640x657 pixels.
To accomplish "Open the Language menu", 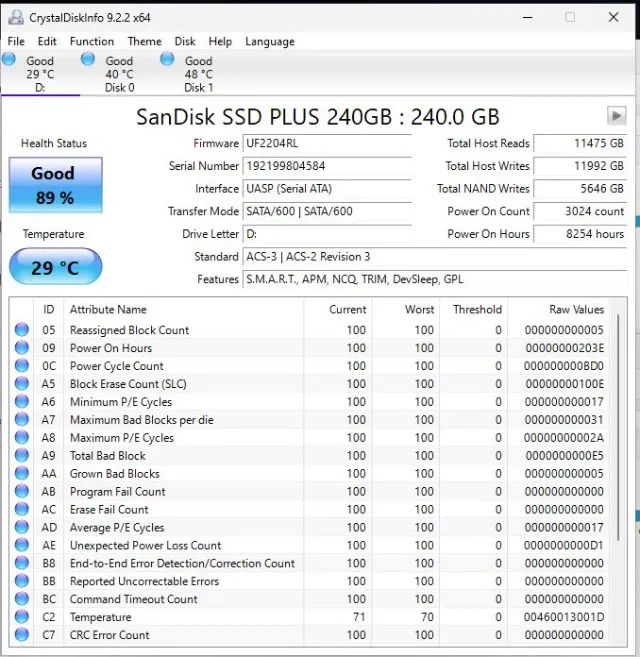I will [x=270, y=41].
